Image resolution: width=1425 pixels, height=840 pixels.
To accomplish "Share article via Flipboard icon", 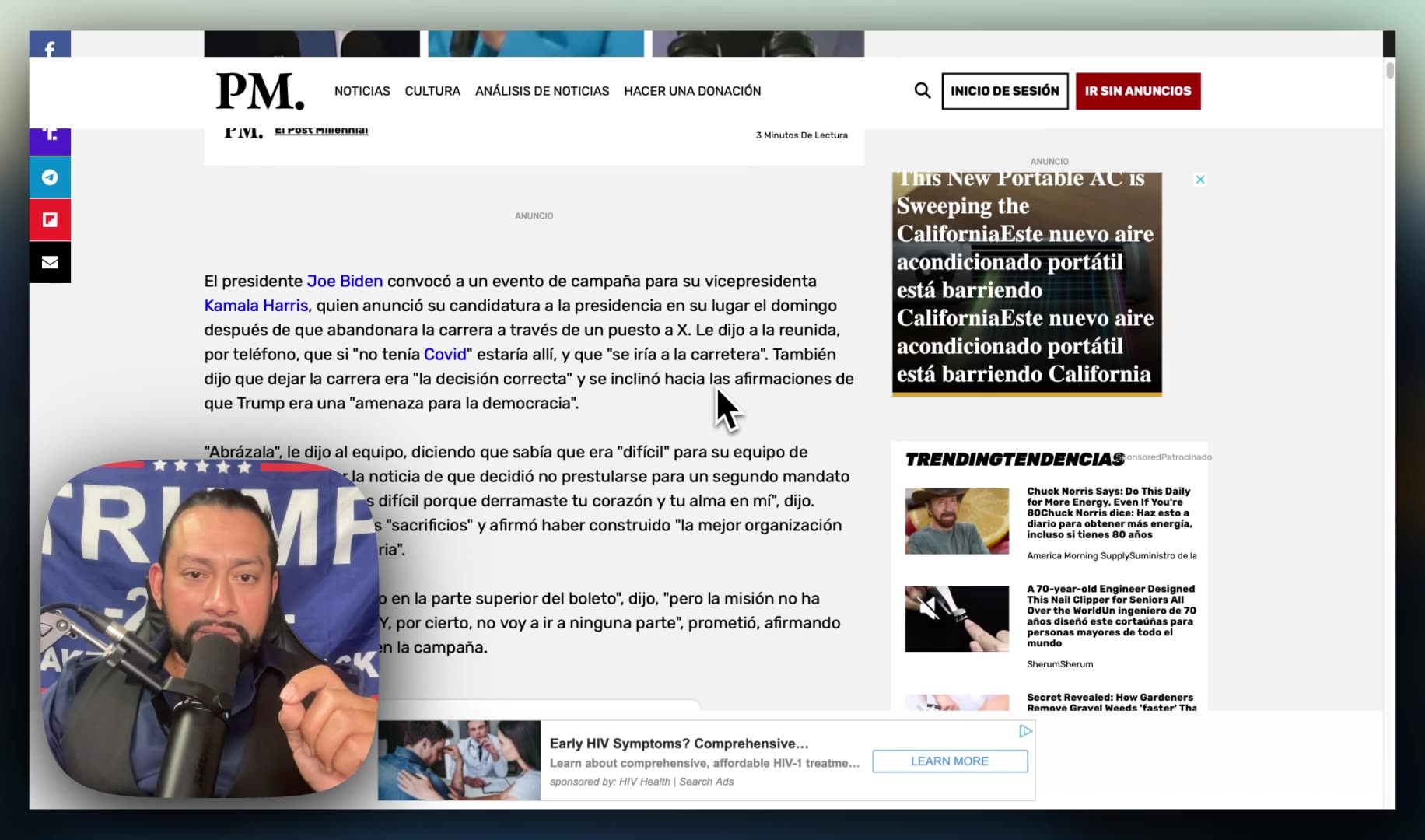I will [50, 220].
